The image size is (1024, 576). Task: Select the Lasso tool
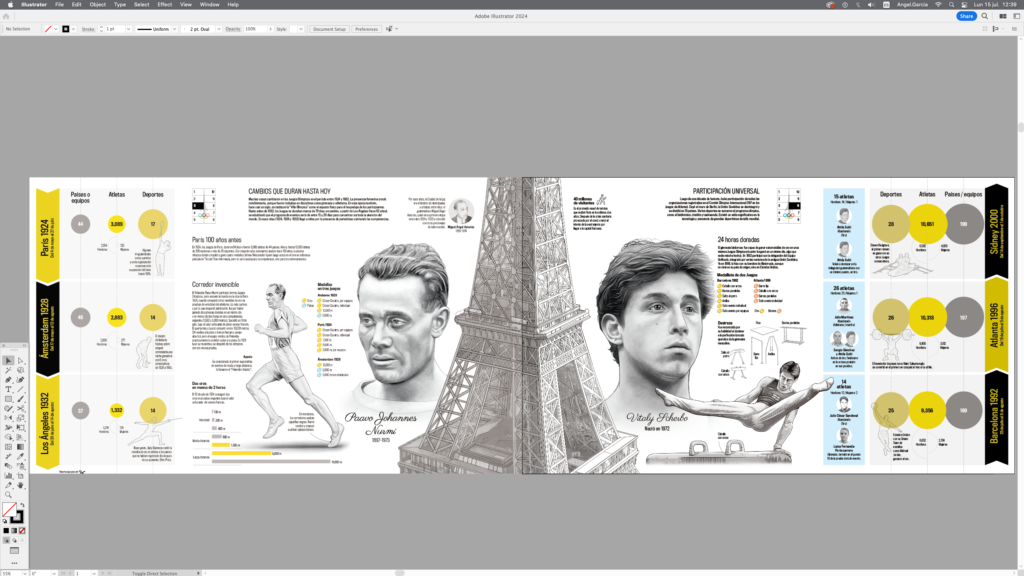(21, 370)
